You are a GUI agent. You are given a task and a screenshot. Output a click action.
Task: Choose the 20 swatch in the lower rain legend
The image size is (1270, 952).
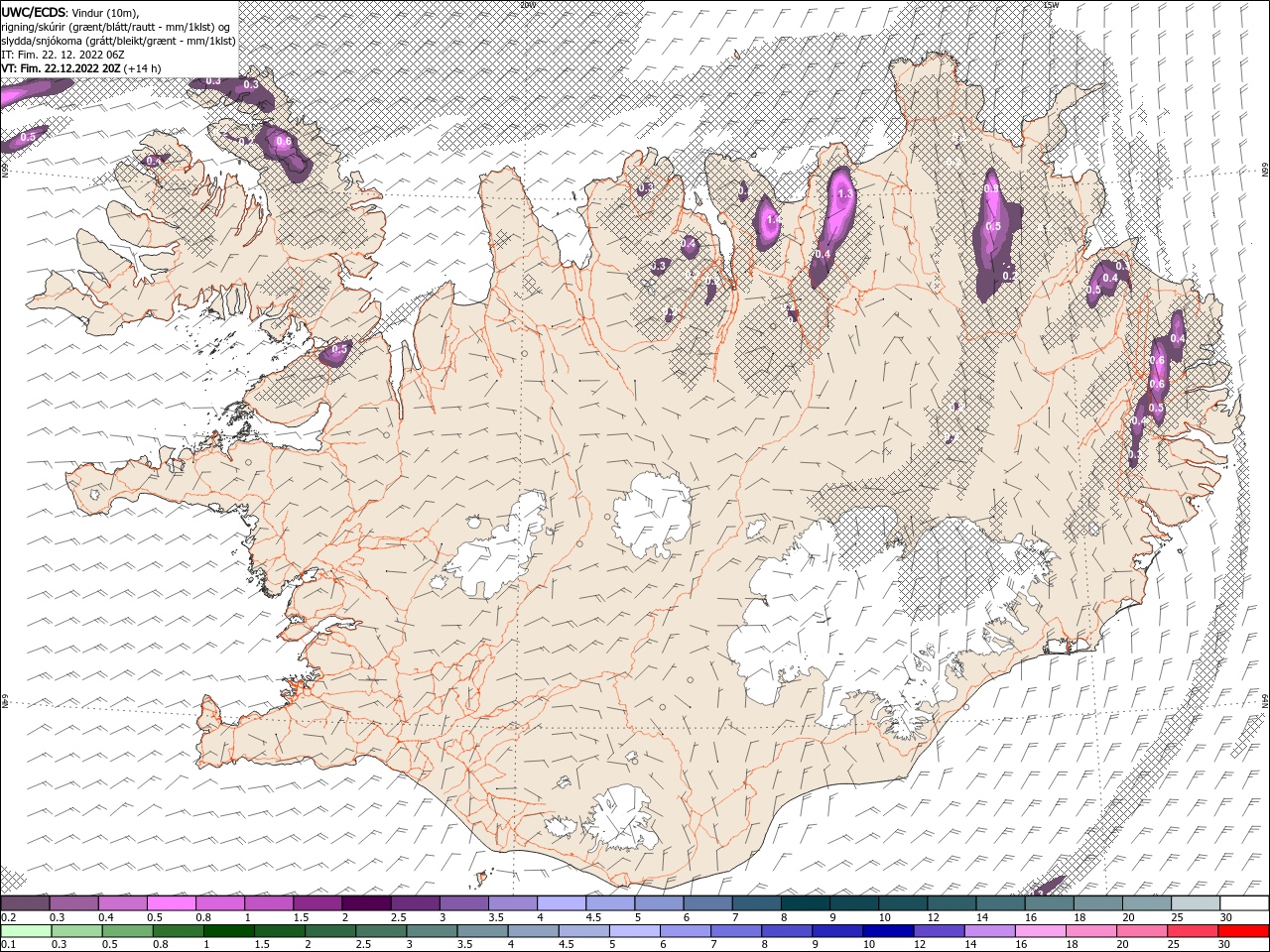pyautogui.click(x=1142, y=931)
